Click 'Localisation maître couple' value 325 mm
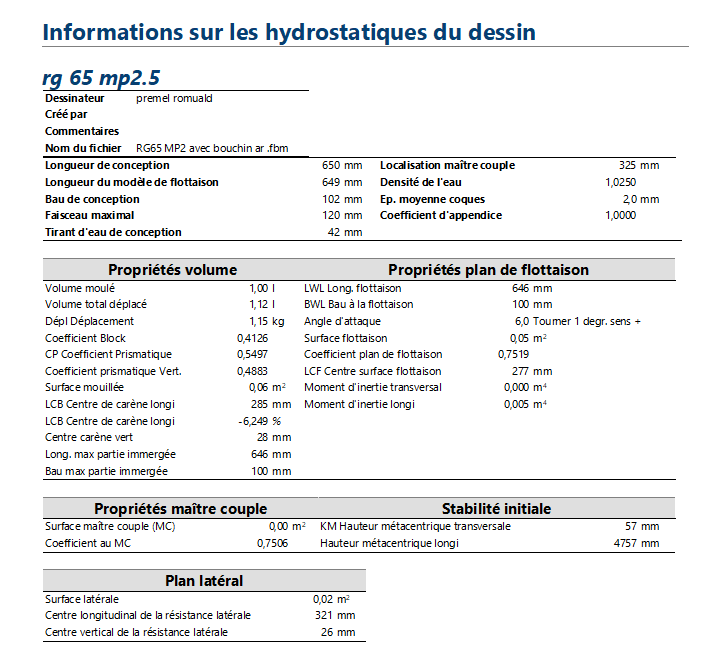The height and width of the screenshot is (655, 718). (x=639, y=165)
